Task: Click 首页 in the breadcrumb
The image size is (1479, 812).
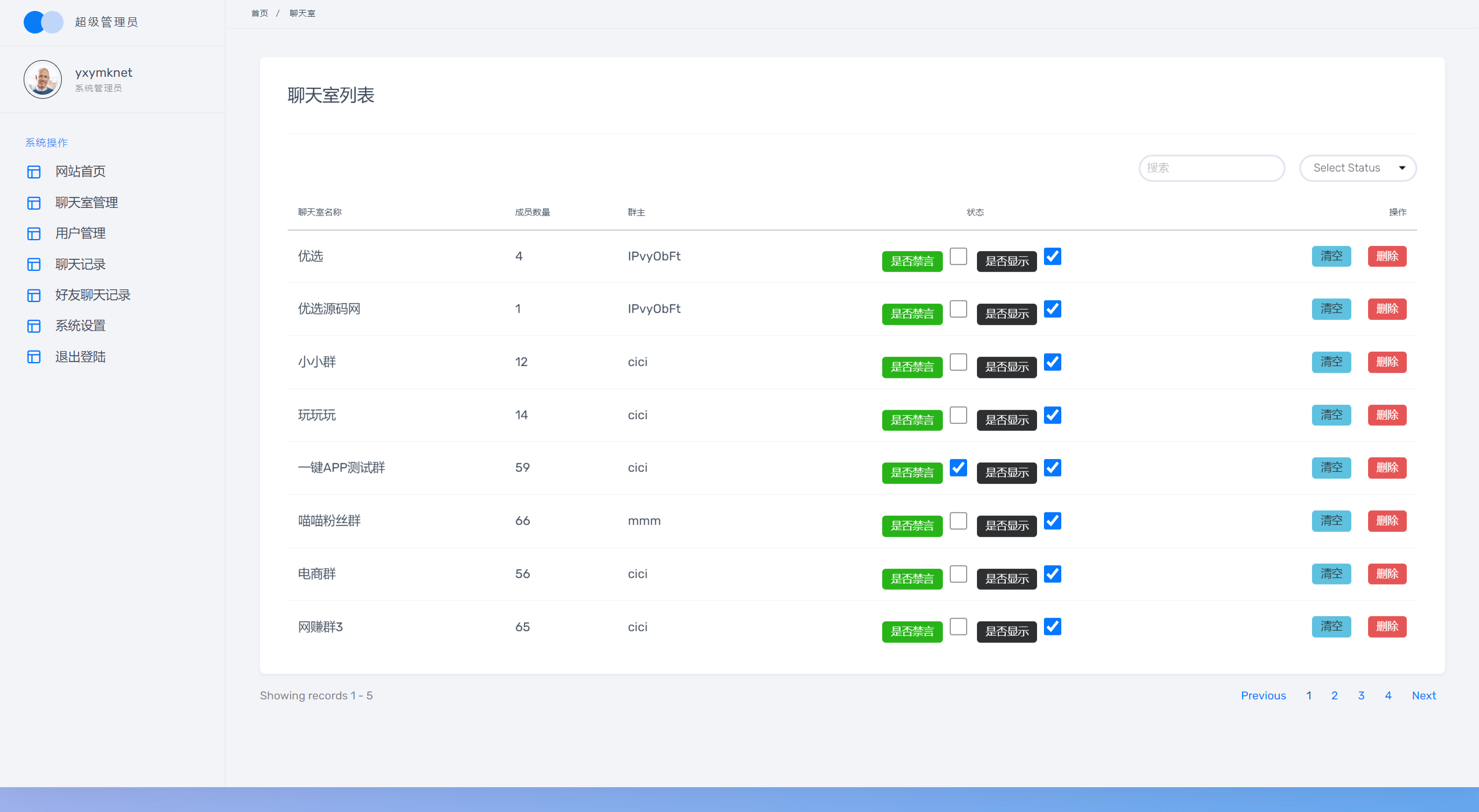Action: tap(259, 13)
